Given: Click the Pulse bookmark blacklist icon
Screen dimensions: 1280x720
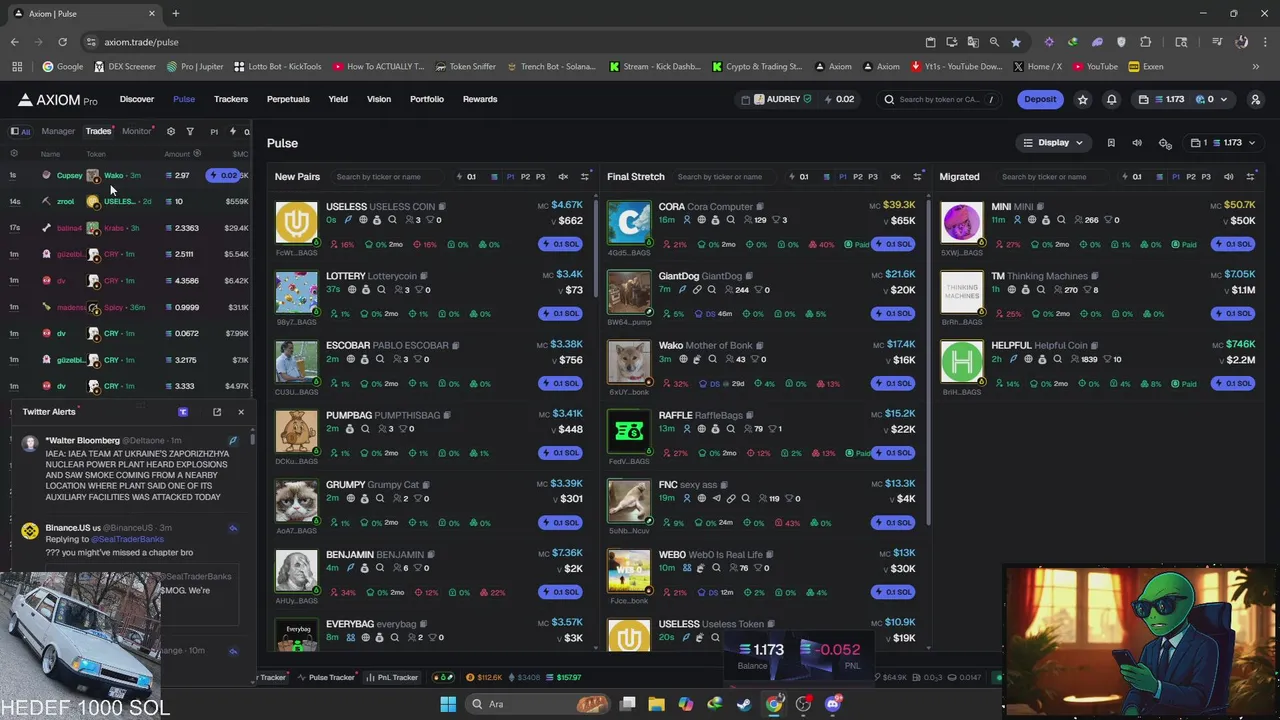Looking at the screenshot, I should 1111,143.
